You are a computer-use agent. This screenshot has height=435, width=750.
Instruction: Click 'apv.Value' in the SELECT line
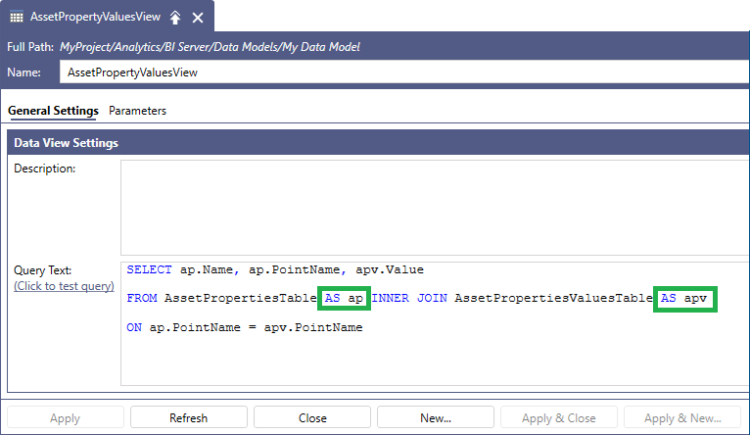point(389,269)
